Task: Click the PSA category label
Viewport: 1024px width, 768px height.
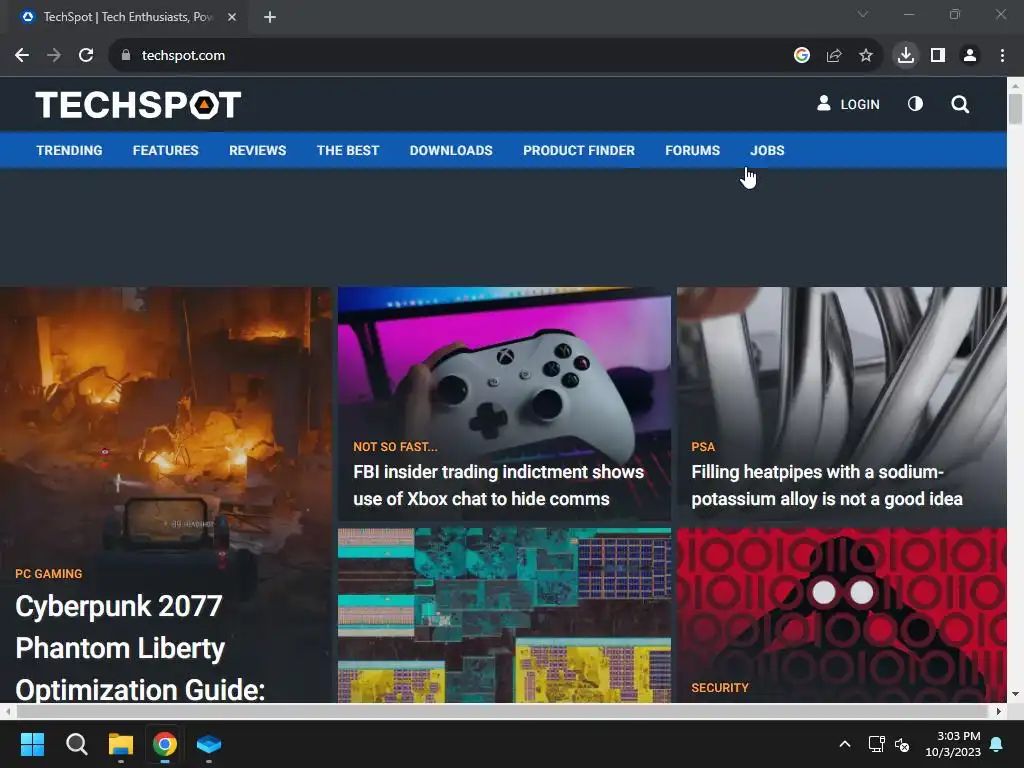Action: click(703, 447)
